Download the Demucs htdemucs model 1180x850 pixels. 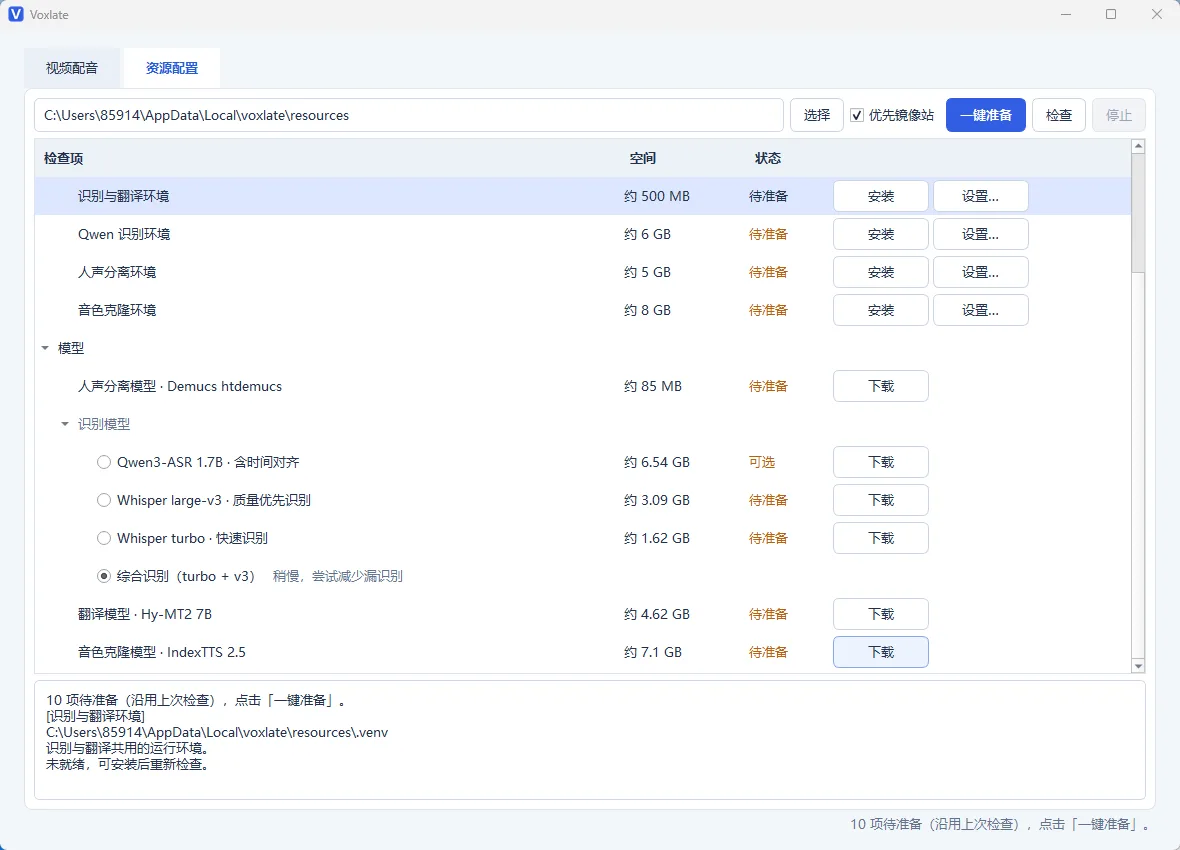pos(880,386)
